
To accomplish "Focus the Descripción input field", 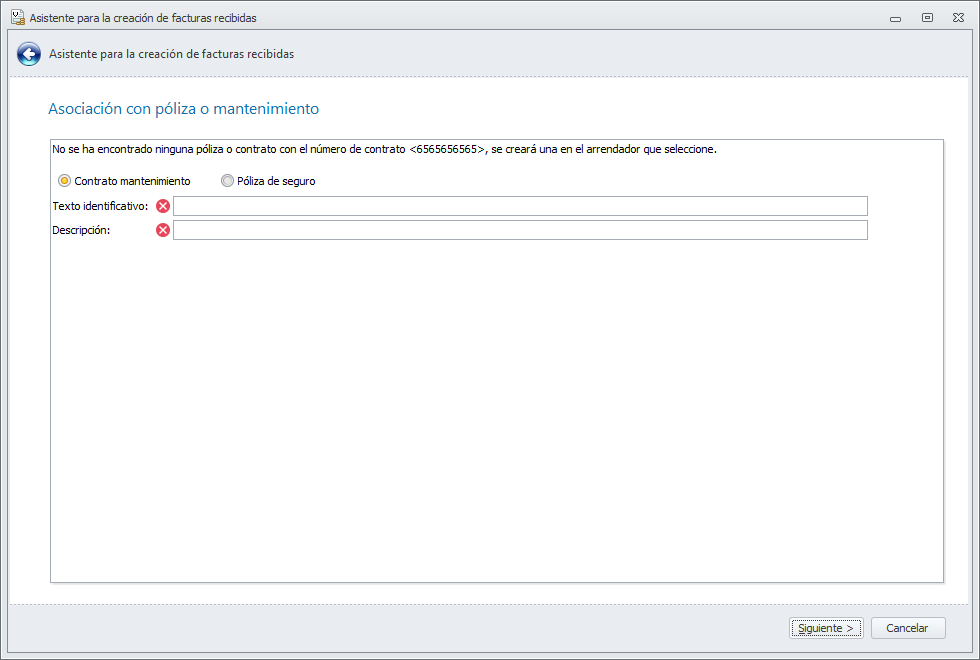I will 520,230.
